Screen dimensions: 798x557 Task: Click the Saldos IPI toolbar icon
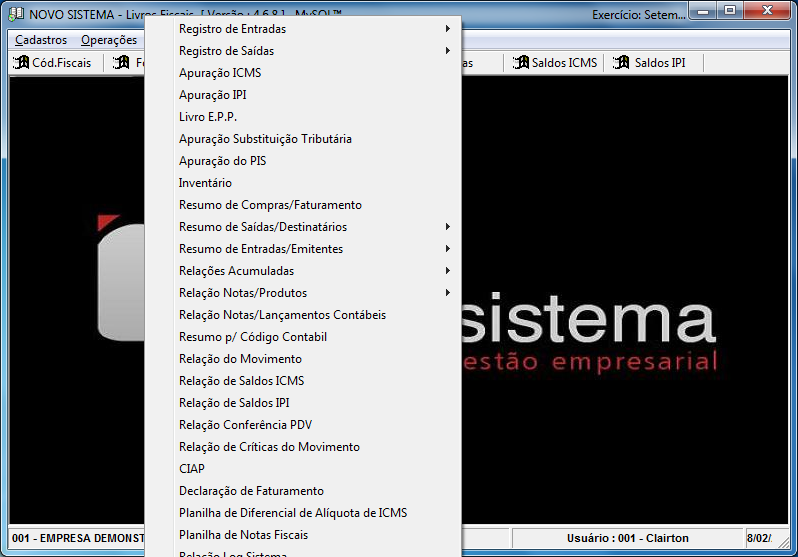[x=621, y=63]
